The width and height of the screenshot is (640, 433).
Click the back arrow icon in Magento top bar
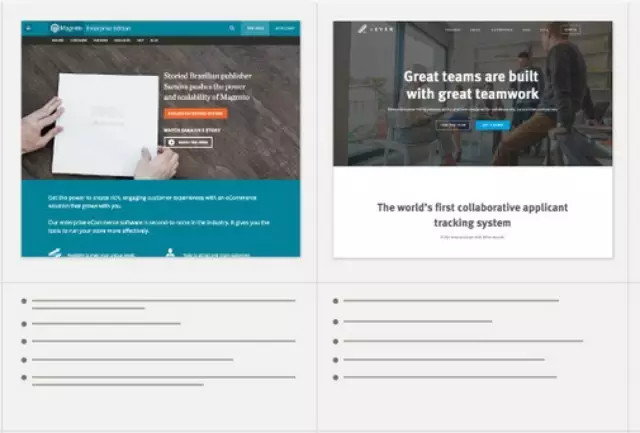point(28,29)
